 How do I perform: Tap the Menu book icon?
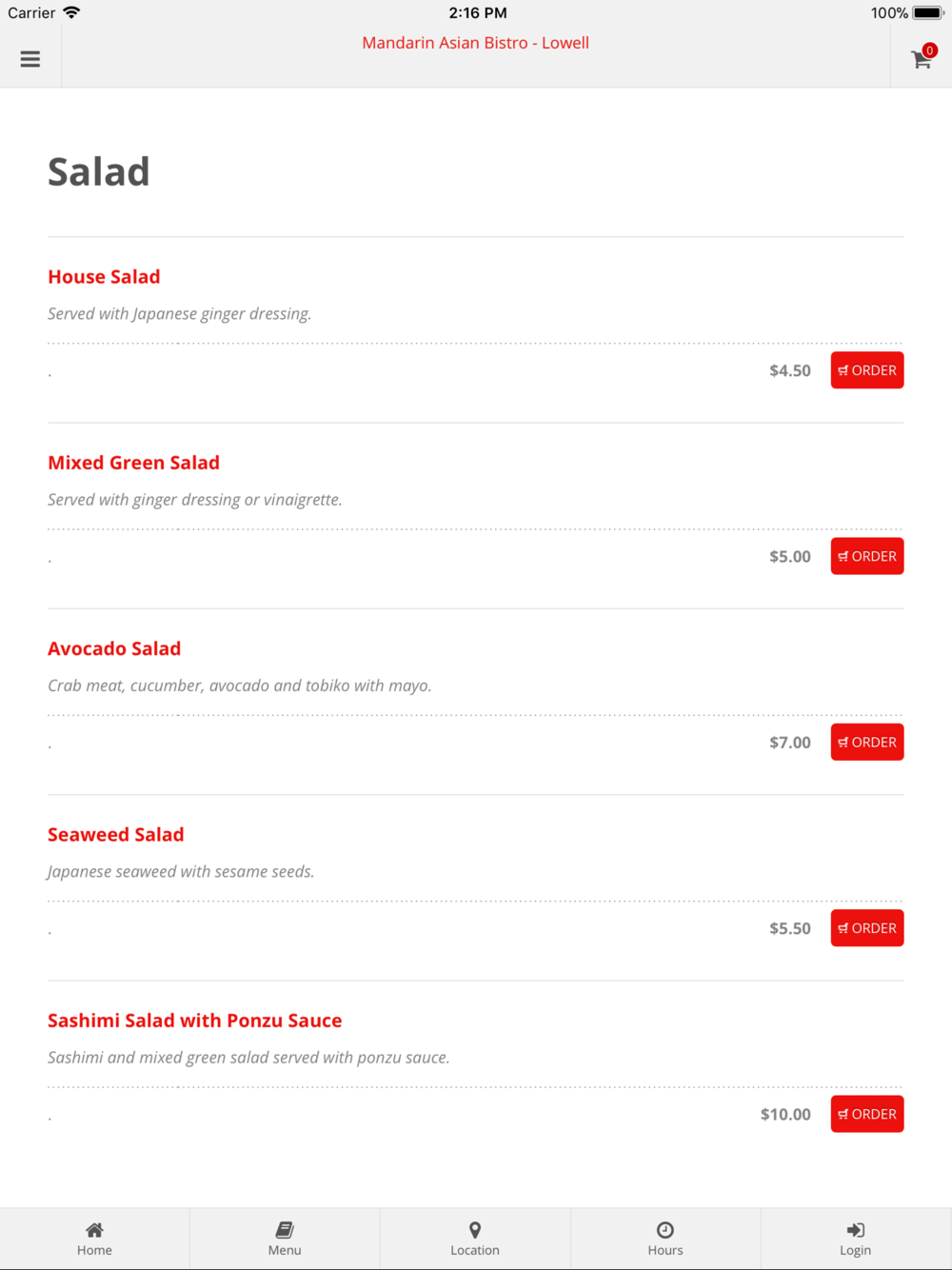coord(285,1230)
